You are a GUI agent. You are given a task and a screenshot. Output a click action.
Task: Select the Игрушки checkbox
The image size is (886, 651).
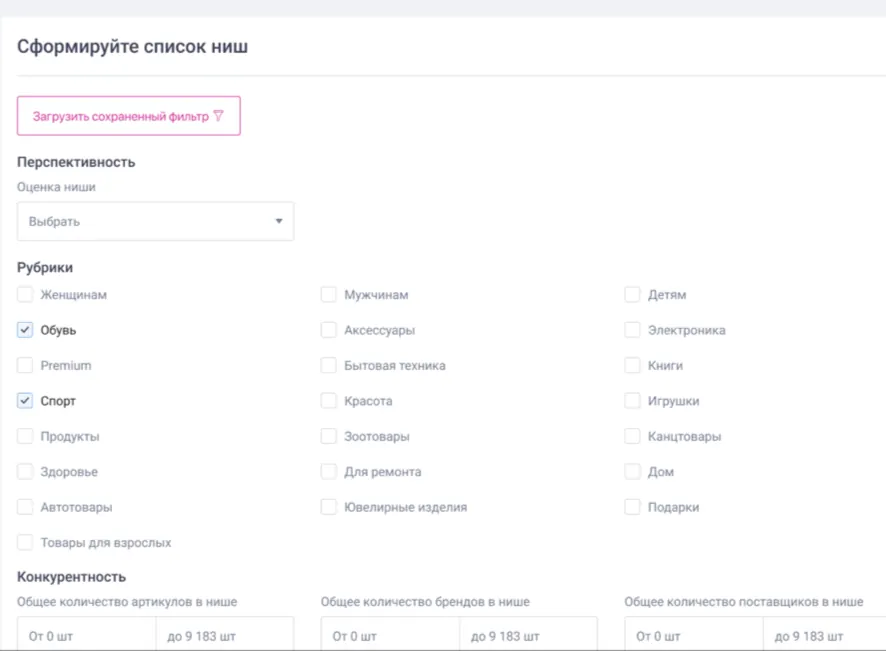click(x=632, y=401)
